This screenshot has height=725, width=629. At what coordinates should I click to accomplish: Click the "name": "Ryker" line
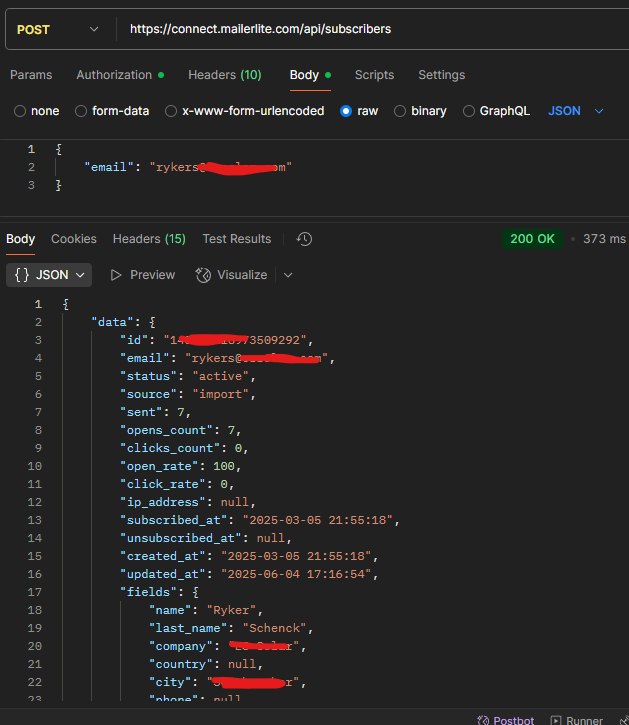pyautogui.click(x=206, y=610)
